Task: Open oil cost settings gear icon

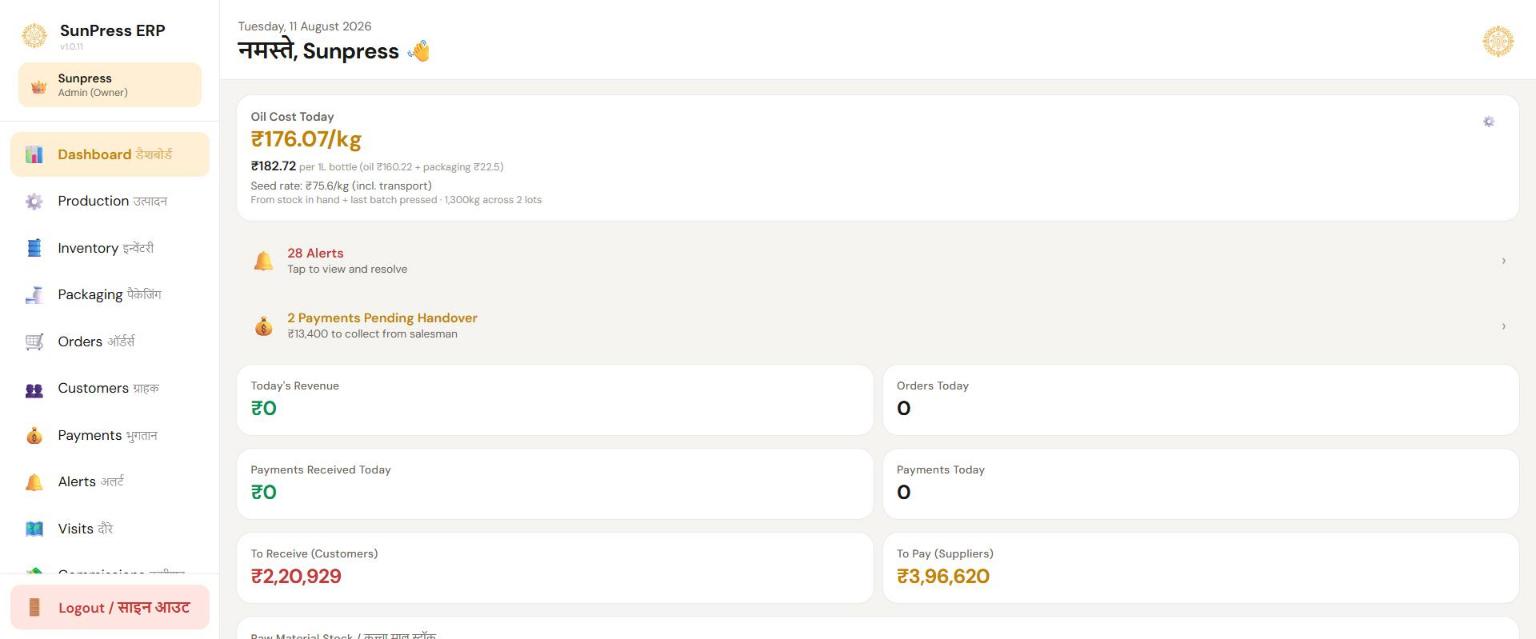Action: [1488, 121]
